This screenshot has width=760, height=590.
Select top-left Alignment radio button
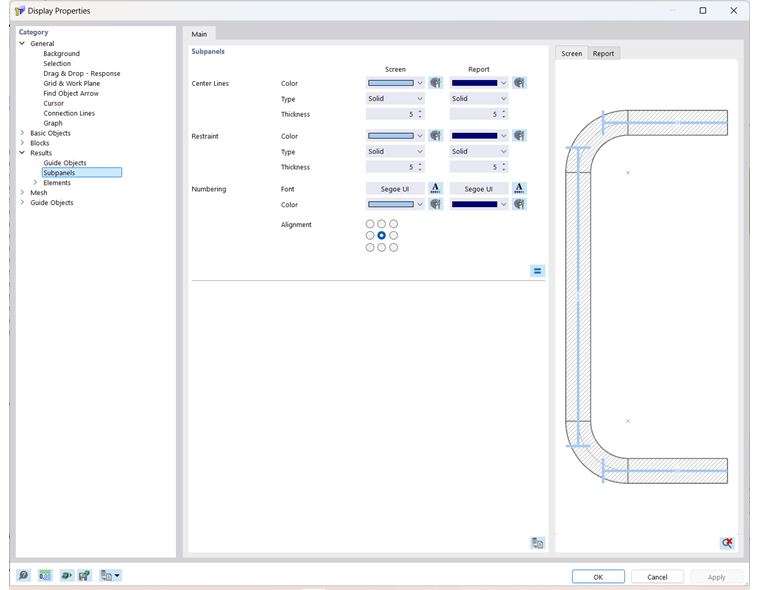370,224
